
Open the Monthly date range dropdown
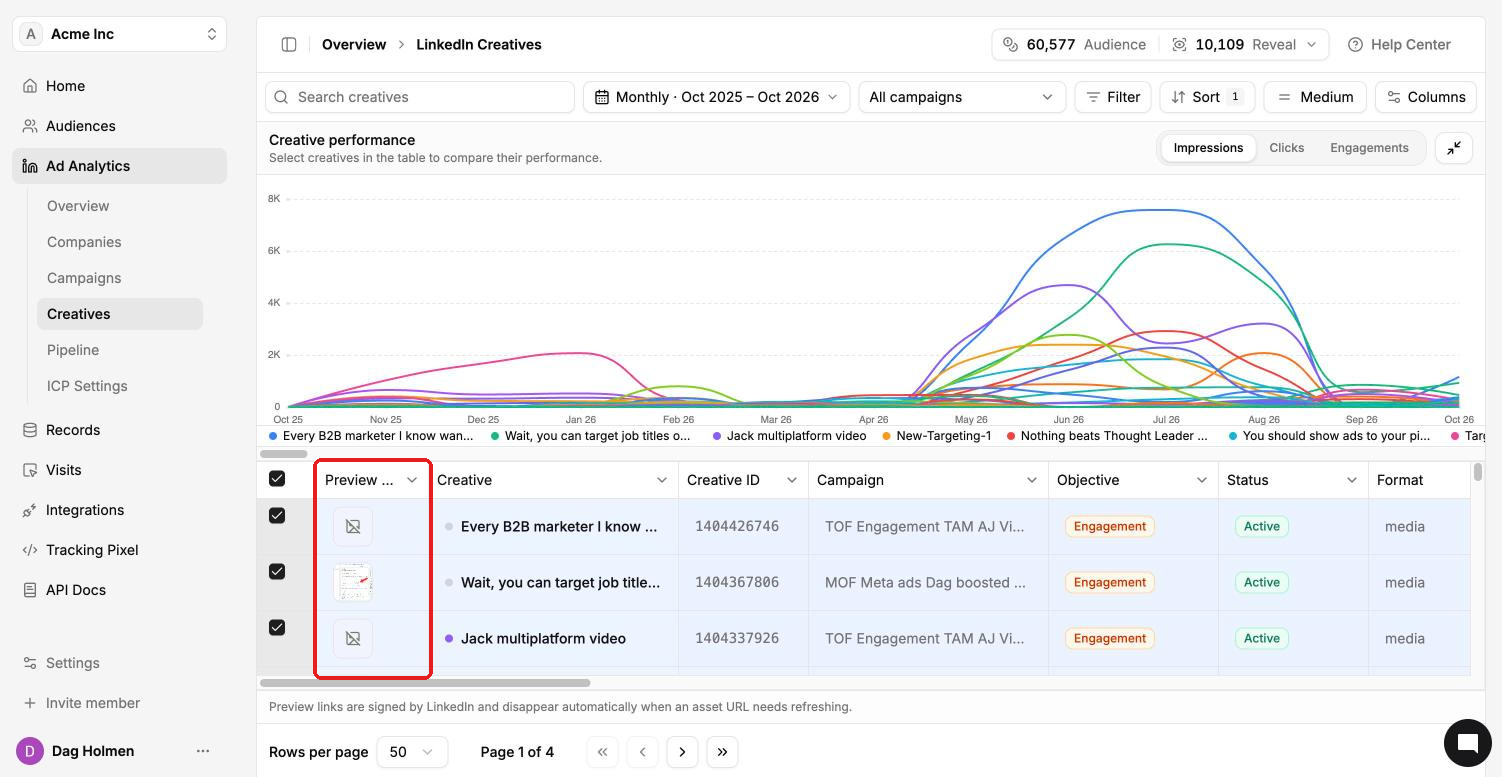pos(716,97)
